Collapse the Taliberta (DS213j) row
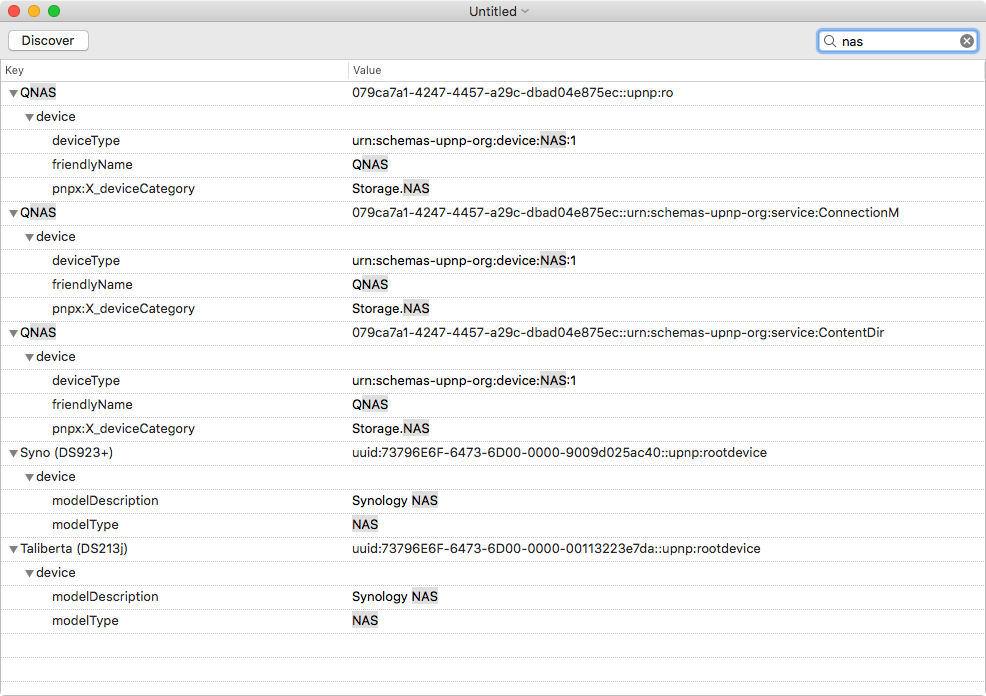 pos(13,550)
